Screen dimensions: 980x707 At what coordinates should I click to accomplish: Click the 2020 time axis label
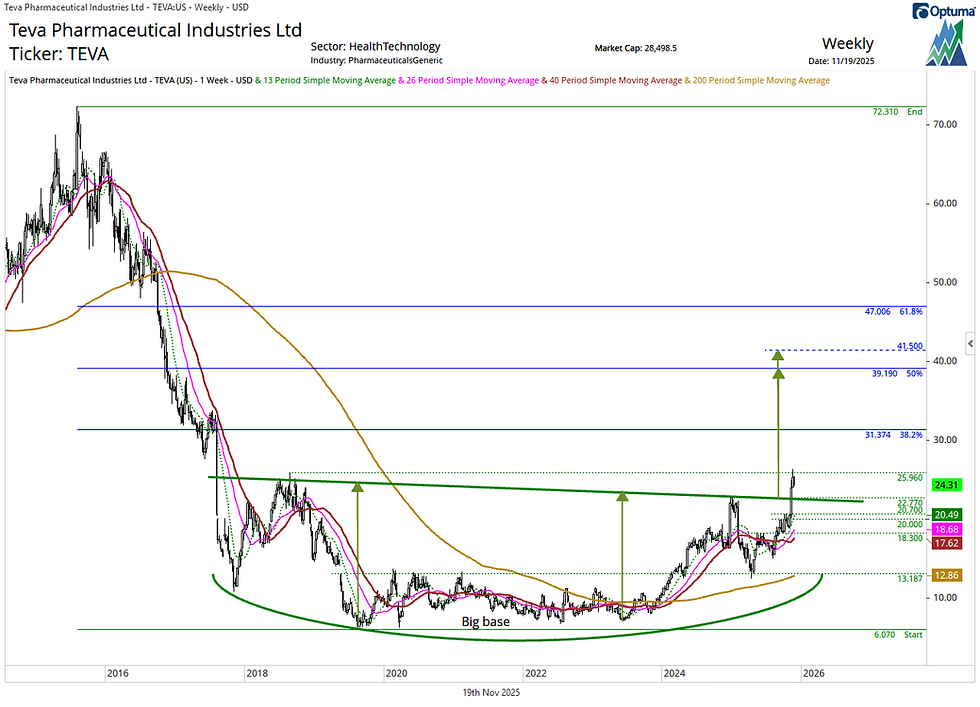pos(396,674)
